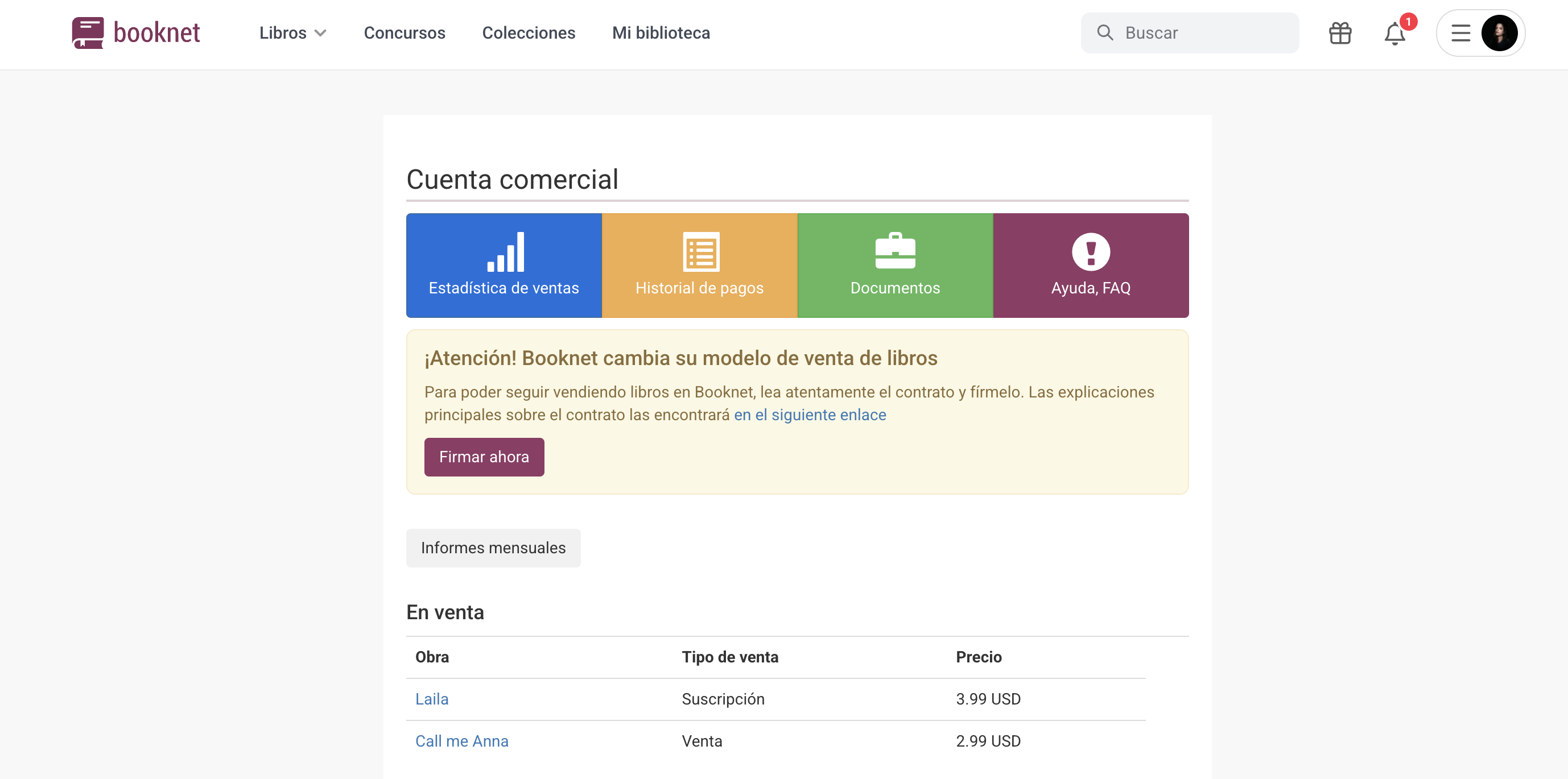Open the Call me Anna link
This screenshot has width=1568, height=779.
(461, 741)
